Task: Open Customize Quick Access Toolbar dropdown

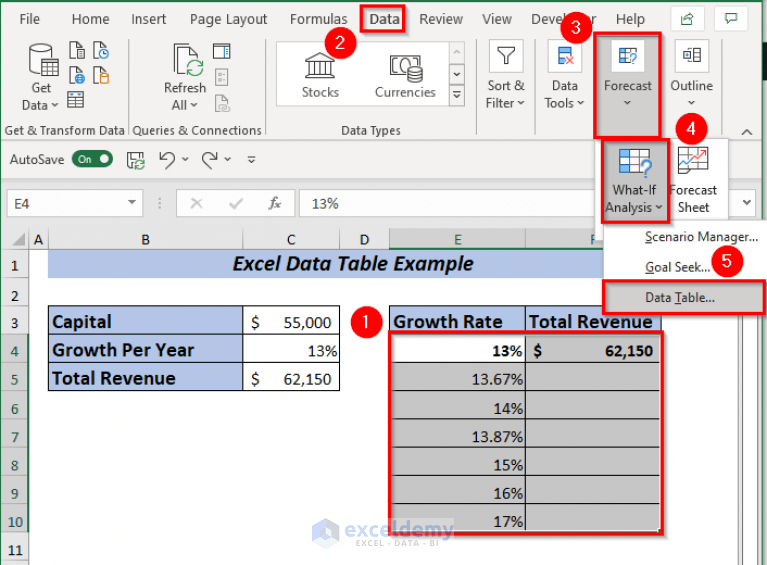Action: (251, 159)
